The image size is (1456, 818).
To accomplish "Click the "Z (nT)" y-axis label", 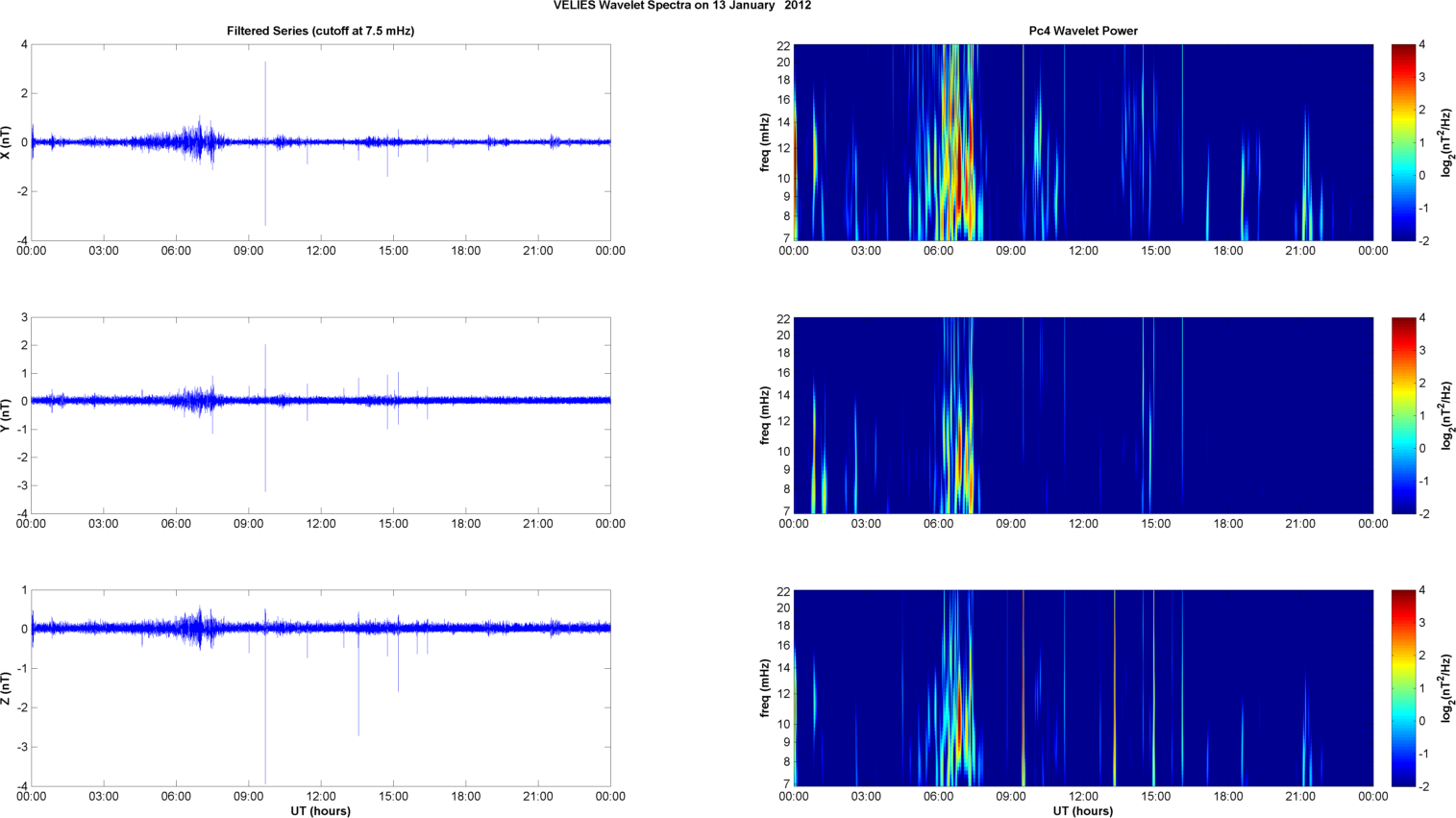I will click(7, 688).
